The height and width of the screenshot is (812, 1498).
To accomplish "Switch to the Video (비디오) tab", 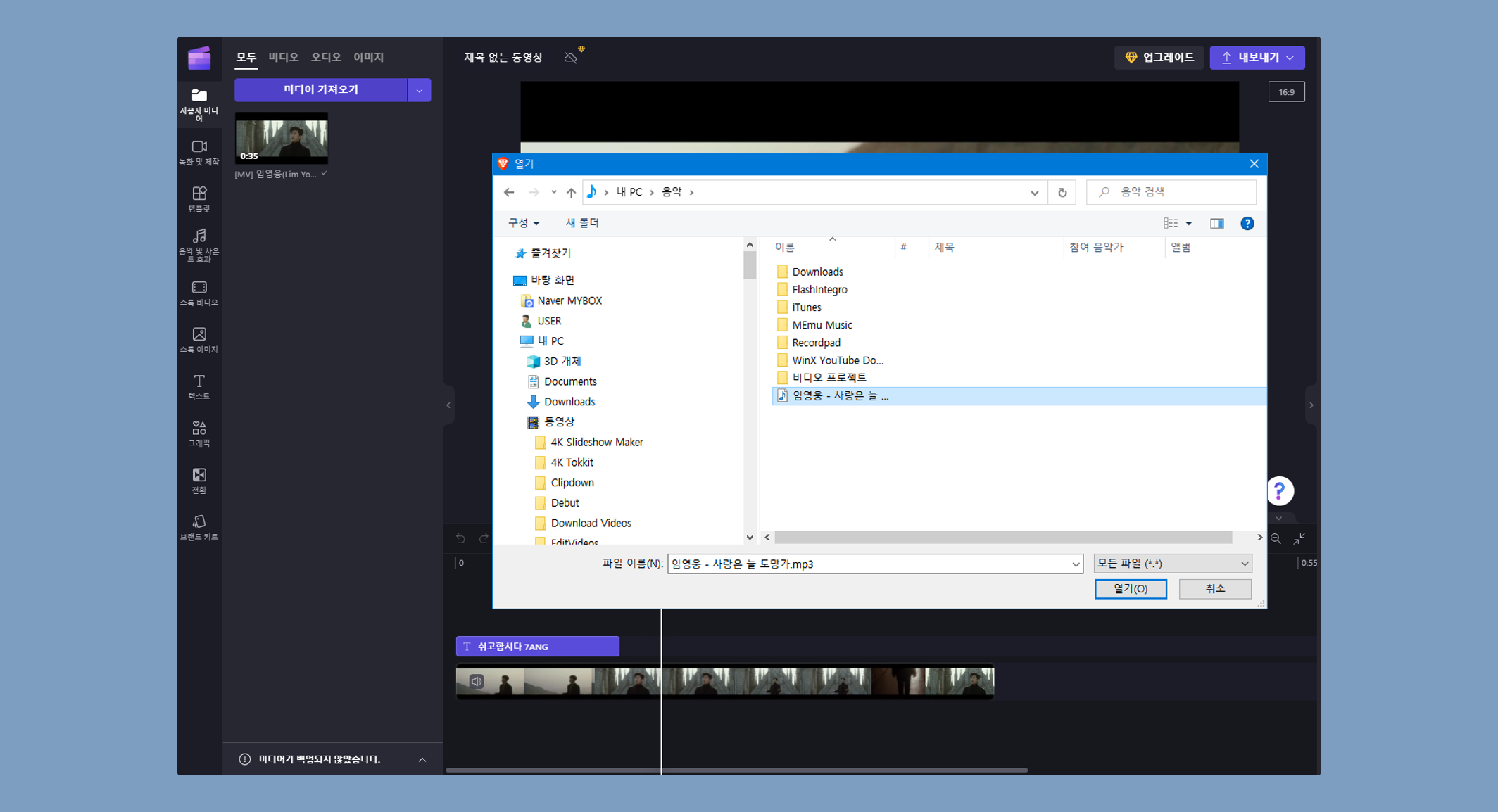I will [x=283, y=57].
